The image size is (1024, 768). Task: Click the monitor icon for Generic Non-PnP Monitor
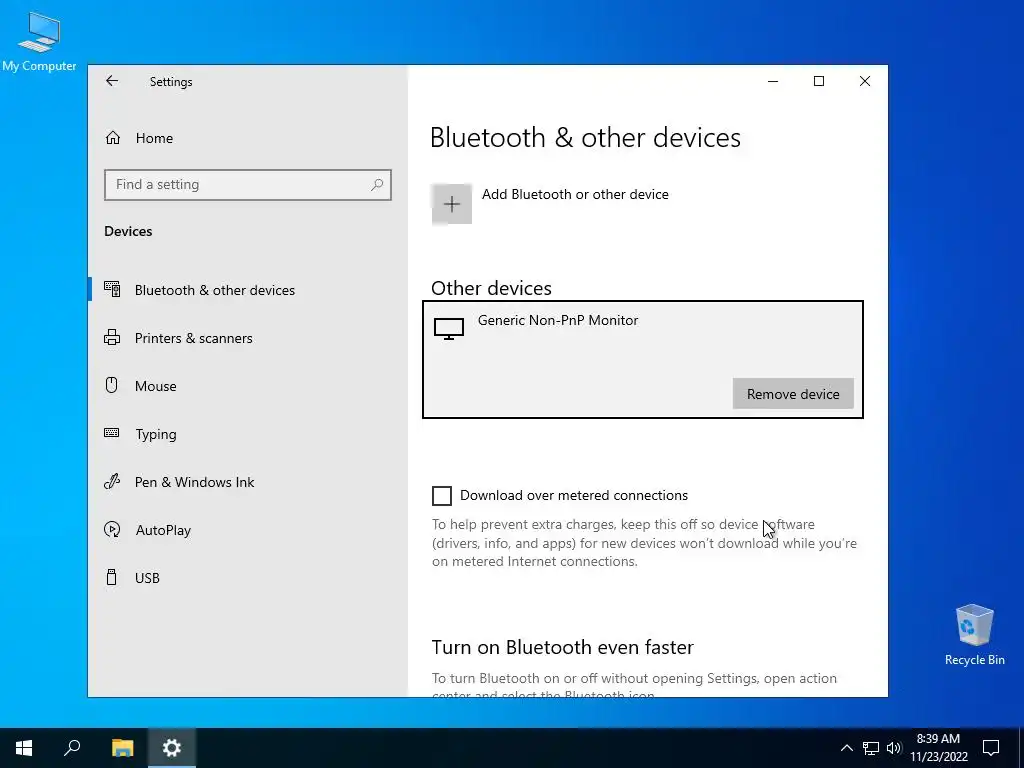(x=449, y=328)
